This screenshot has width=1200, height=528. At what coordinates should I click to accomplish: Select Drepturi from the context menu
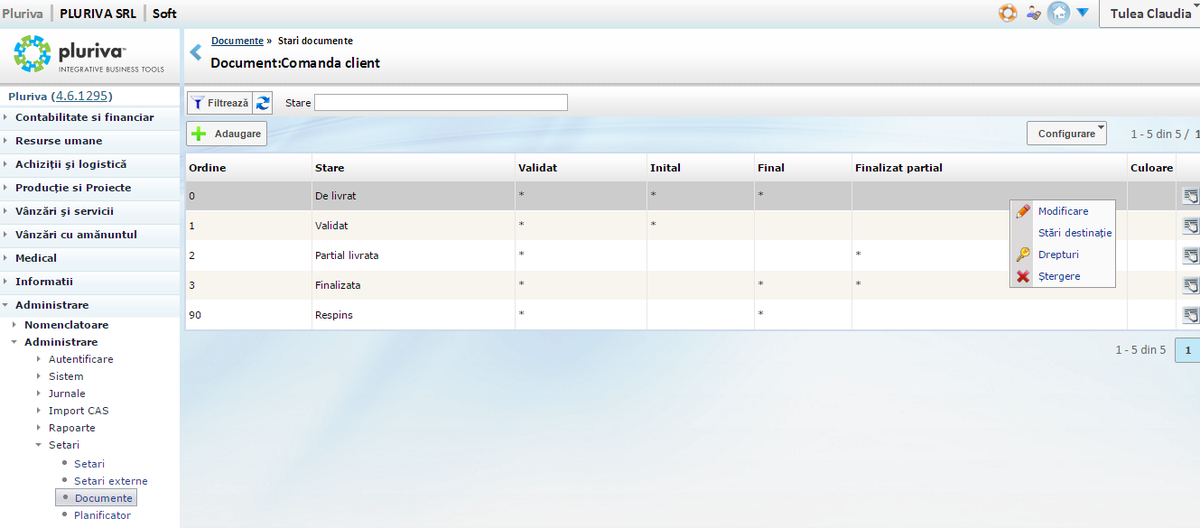tap(1058, 255)
